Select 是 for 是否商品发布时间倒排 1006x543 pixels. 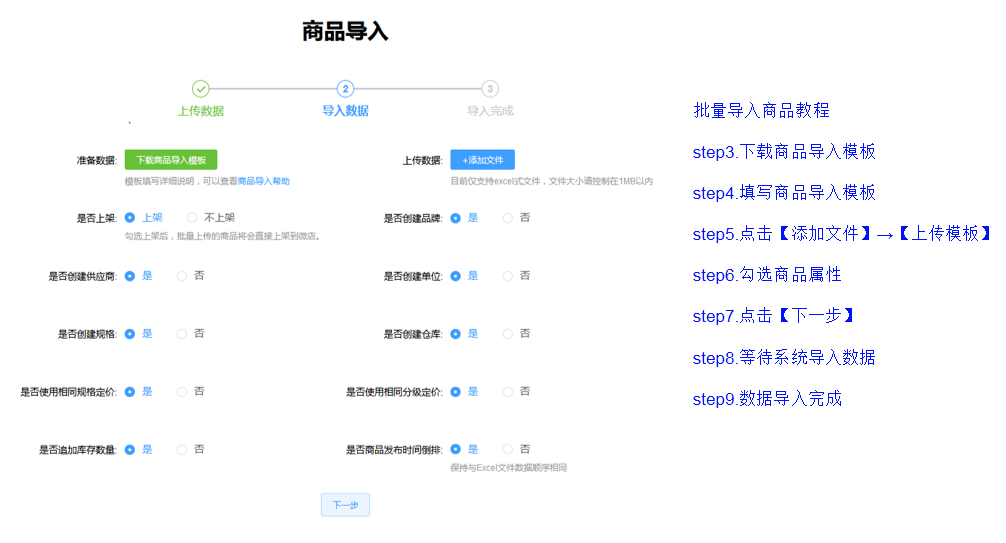pyautogui.click(x=456, y=449)
